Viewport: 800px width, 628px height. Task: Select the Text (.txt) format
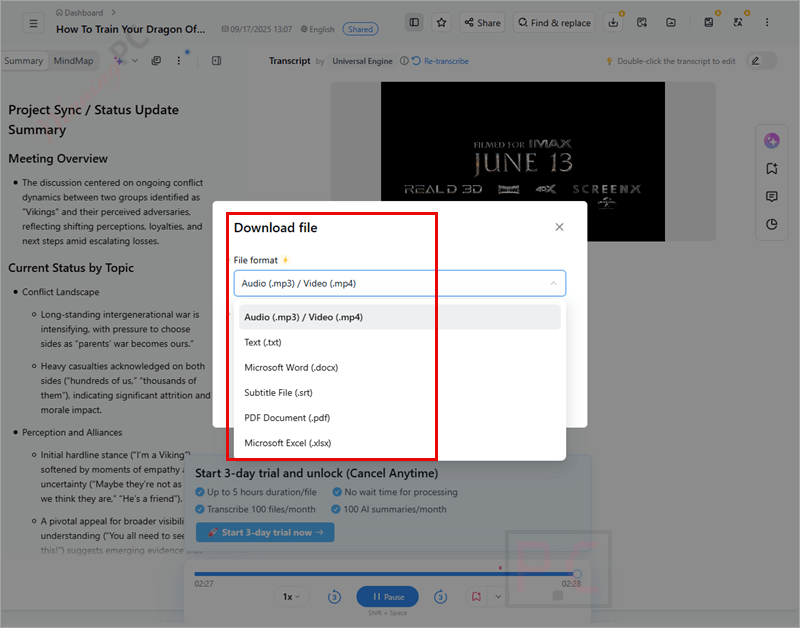[x=399, y=342]
